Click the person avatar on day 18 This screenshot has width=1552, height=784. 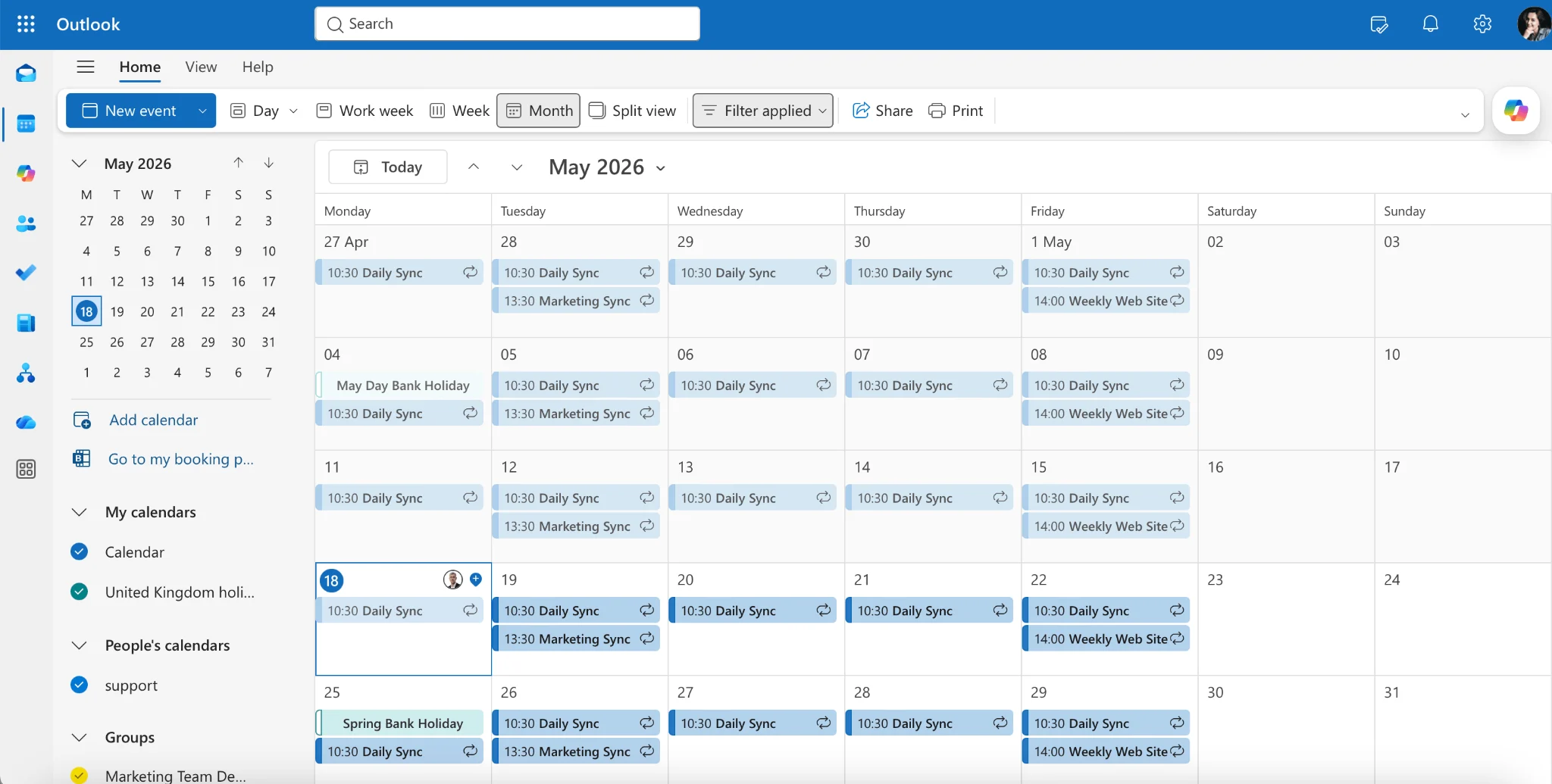[453, 579]
